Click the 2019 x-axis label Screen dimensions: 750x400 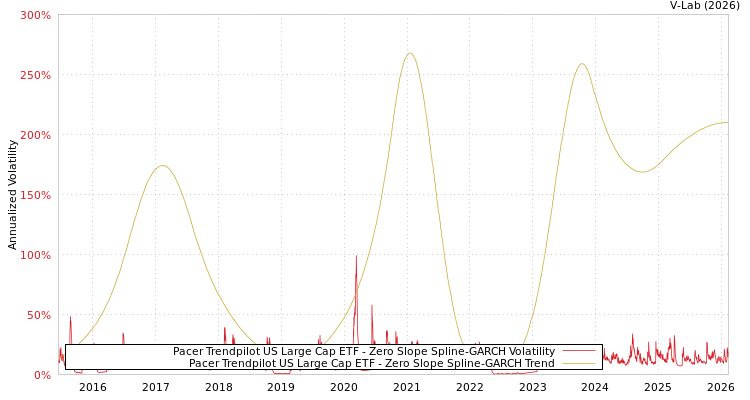281,387
